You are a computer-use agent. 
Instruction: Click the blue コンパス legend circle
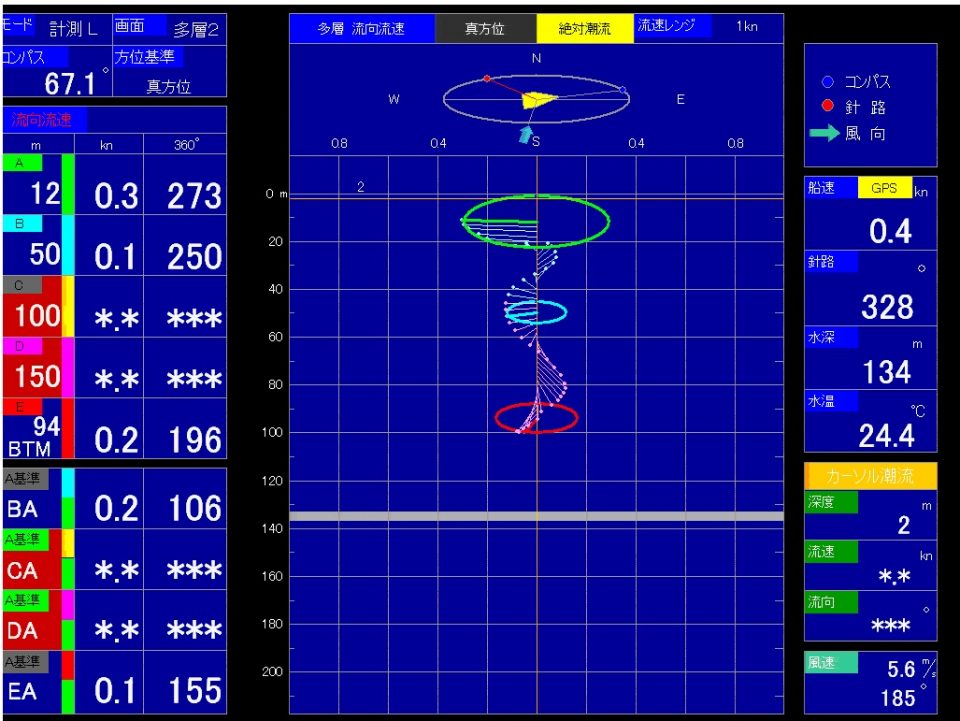click(828, 81)
